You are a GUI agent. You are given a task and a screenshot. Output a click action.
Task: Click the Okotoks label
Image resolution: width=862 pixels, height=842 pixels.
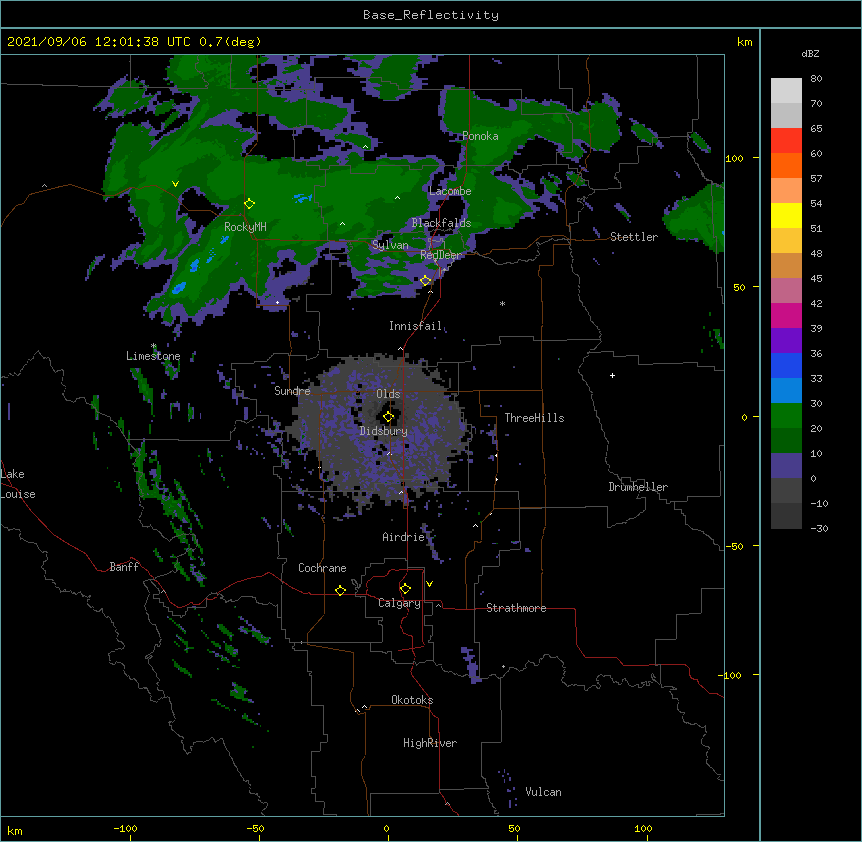(x=412, y=700)
